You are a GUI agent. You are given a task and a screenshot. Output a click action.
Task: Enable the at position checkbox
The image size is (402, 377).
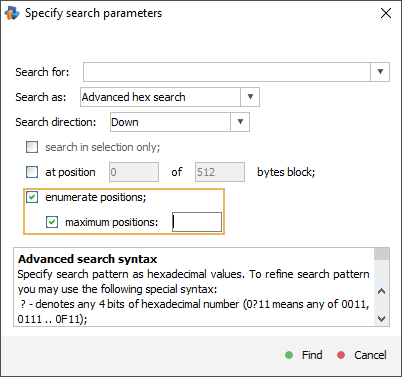[32, 172]
